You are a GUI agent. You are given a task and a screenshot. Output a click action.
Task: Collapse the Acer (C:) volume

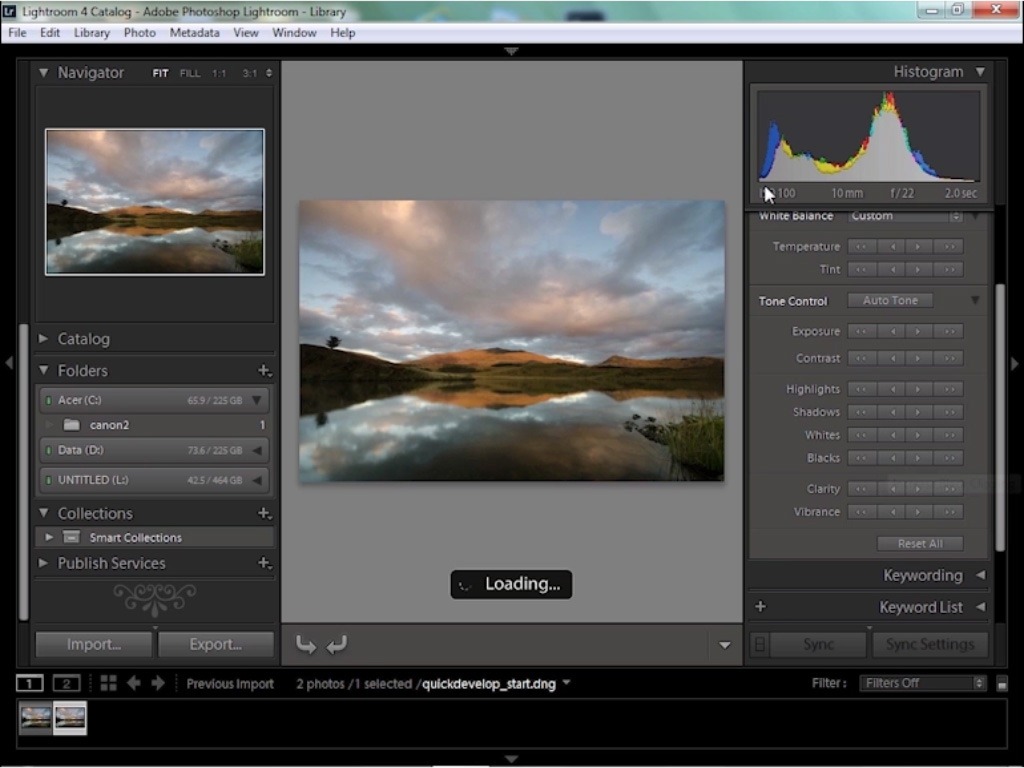[257, 400]
